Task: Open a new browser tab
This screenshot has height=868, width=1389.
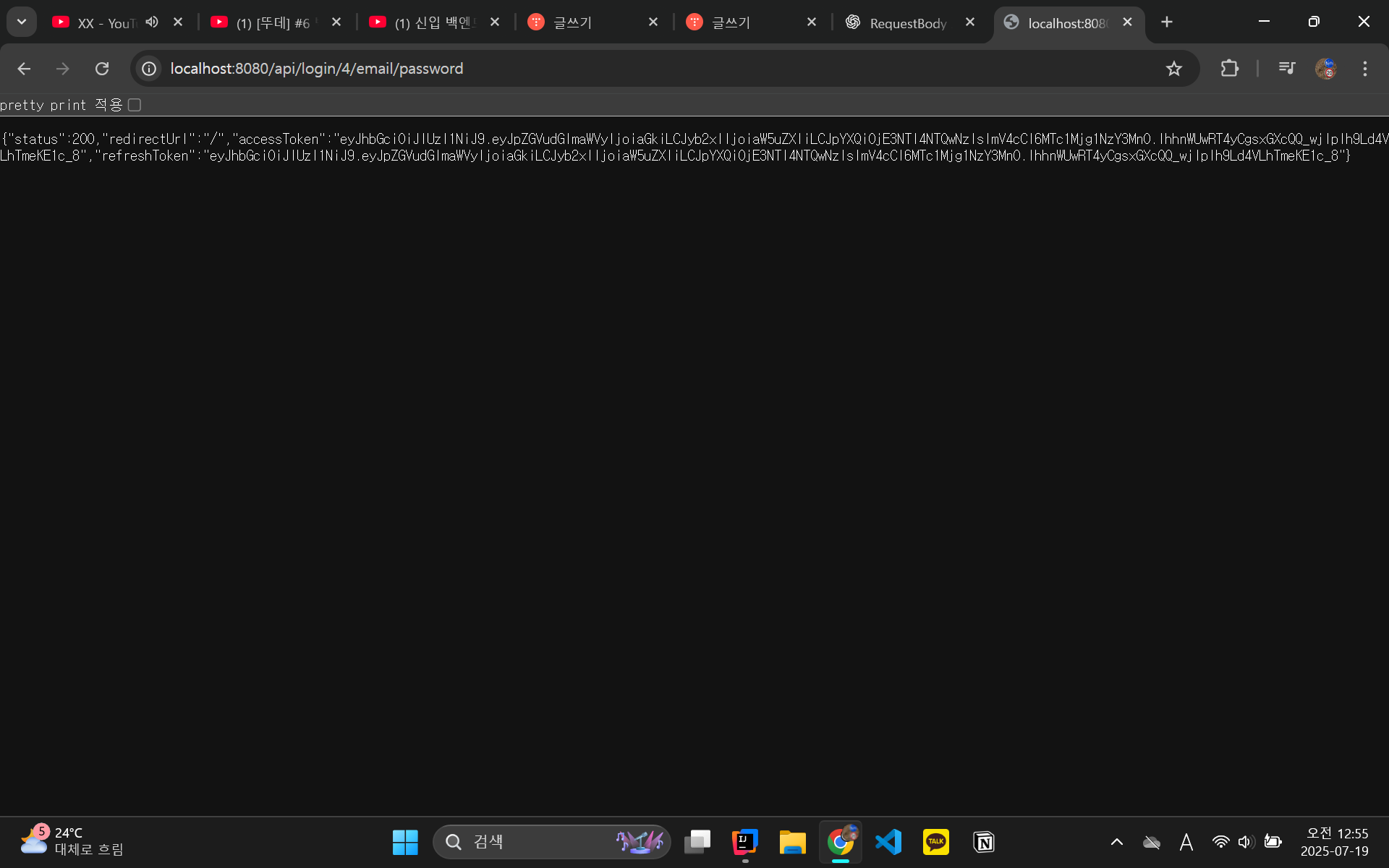Action: (x=1166, y=22)
